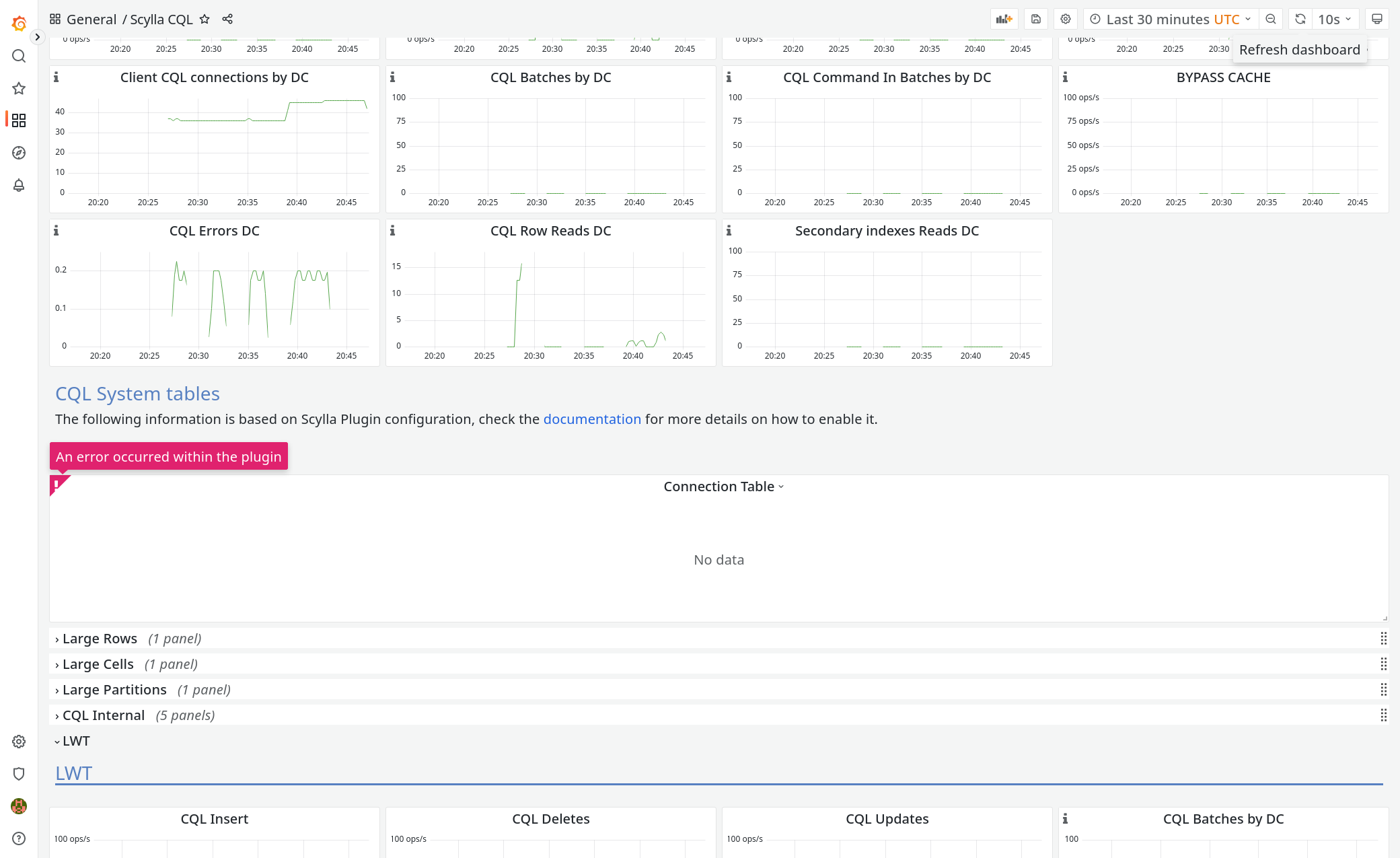Collapse the LWT row
This screenshot has width=1400, height=858.
click(x=75, y=741)
